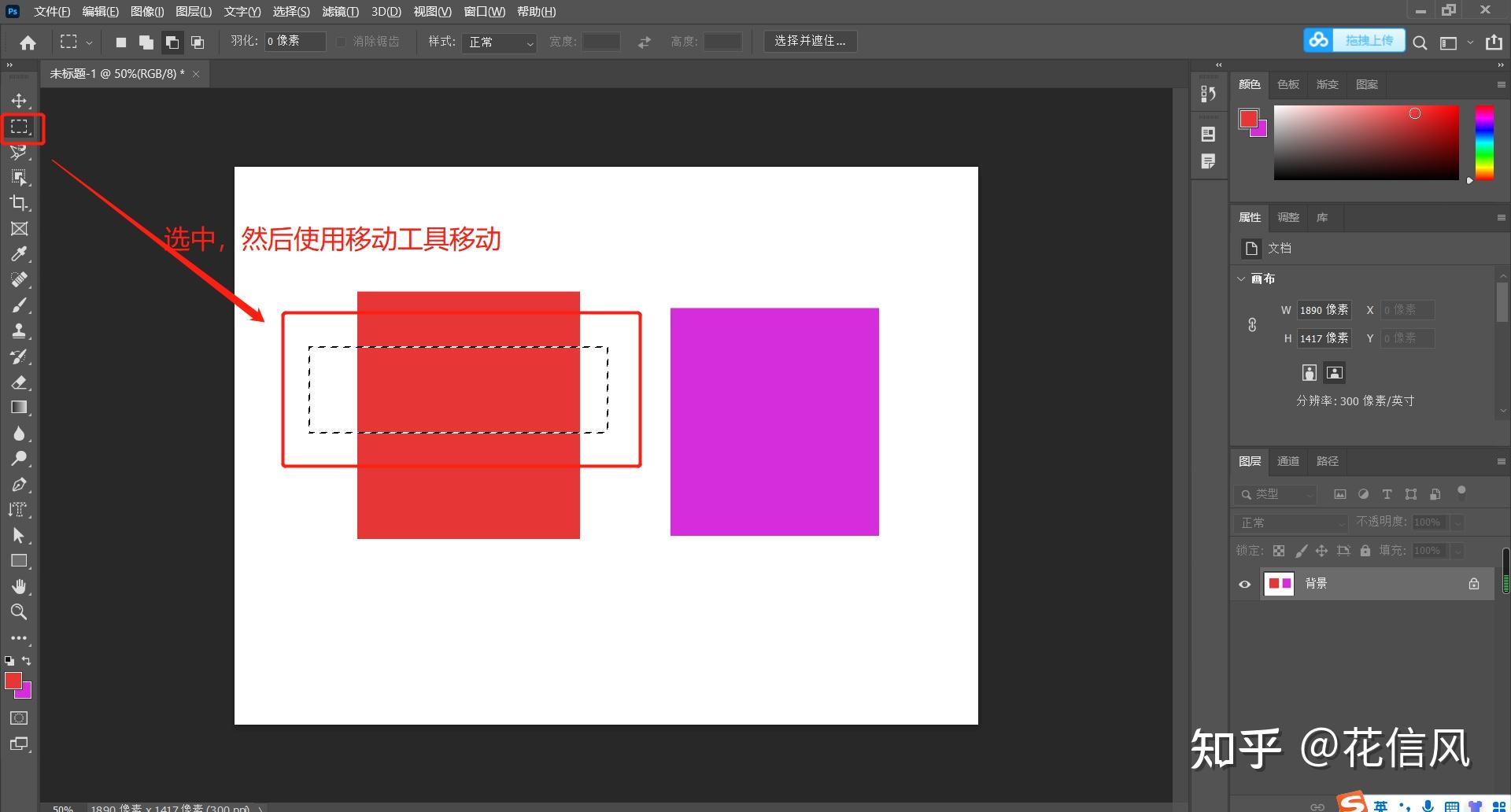Click the Share export icon at top right
The width and height of the screenshot is (1511, 812).
(x=1494, y=42)
